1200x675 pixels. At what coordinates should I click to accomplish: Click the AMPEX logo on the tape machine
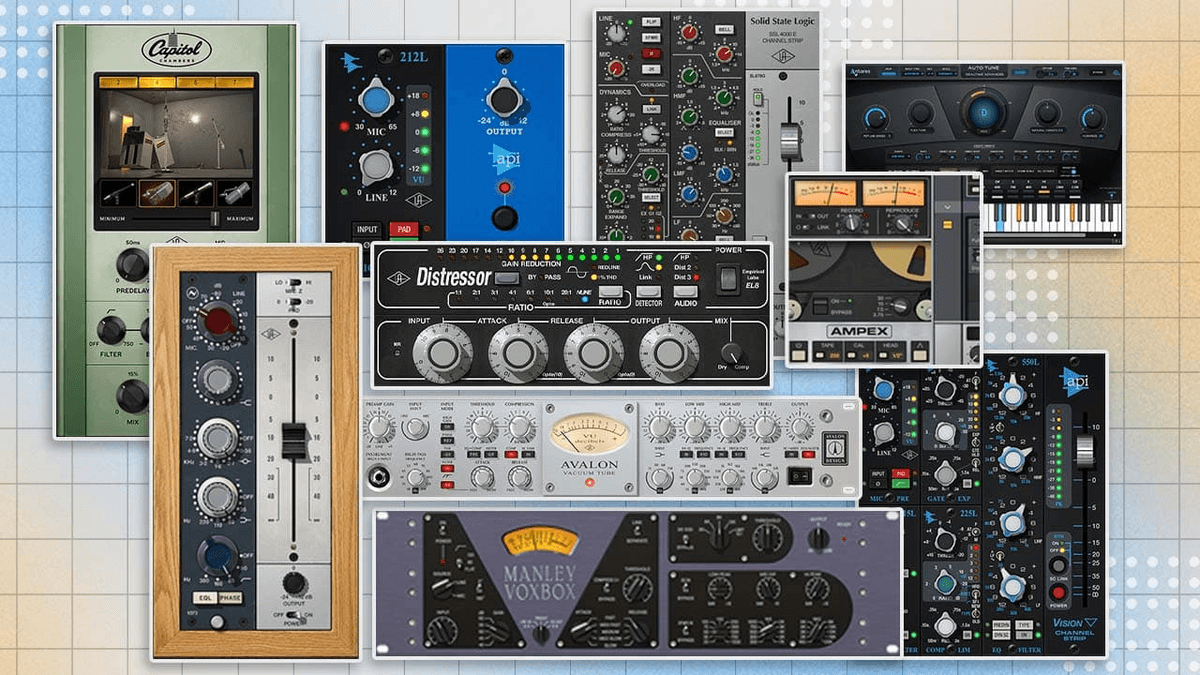[x=859, y=330]
